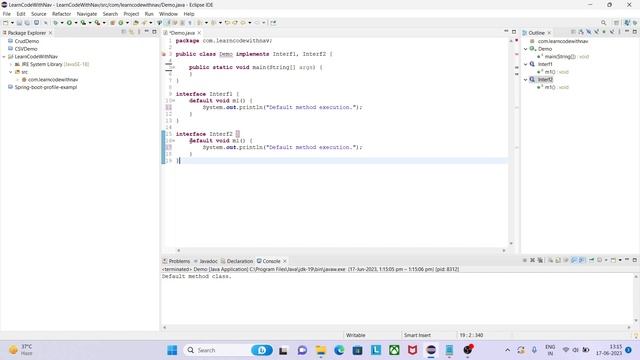Open the New file dropdown arrow

pos(12,23)
